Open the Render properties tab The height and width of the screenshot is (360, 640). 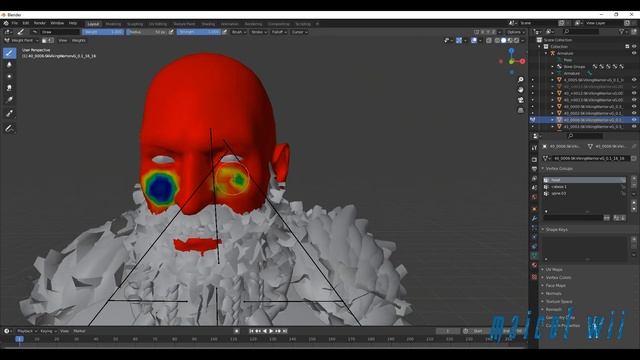[x=534, y=160]
